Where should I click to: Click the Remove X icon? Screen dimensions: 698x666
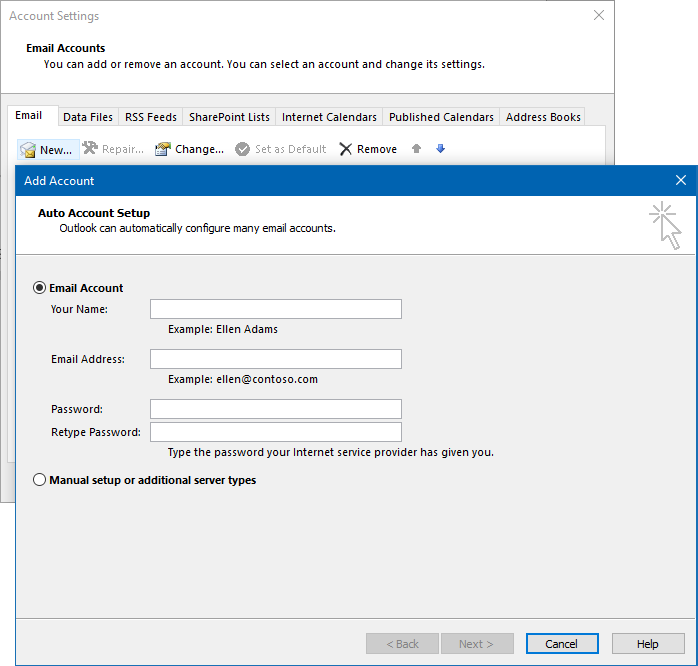click(x=345, y=149)
